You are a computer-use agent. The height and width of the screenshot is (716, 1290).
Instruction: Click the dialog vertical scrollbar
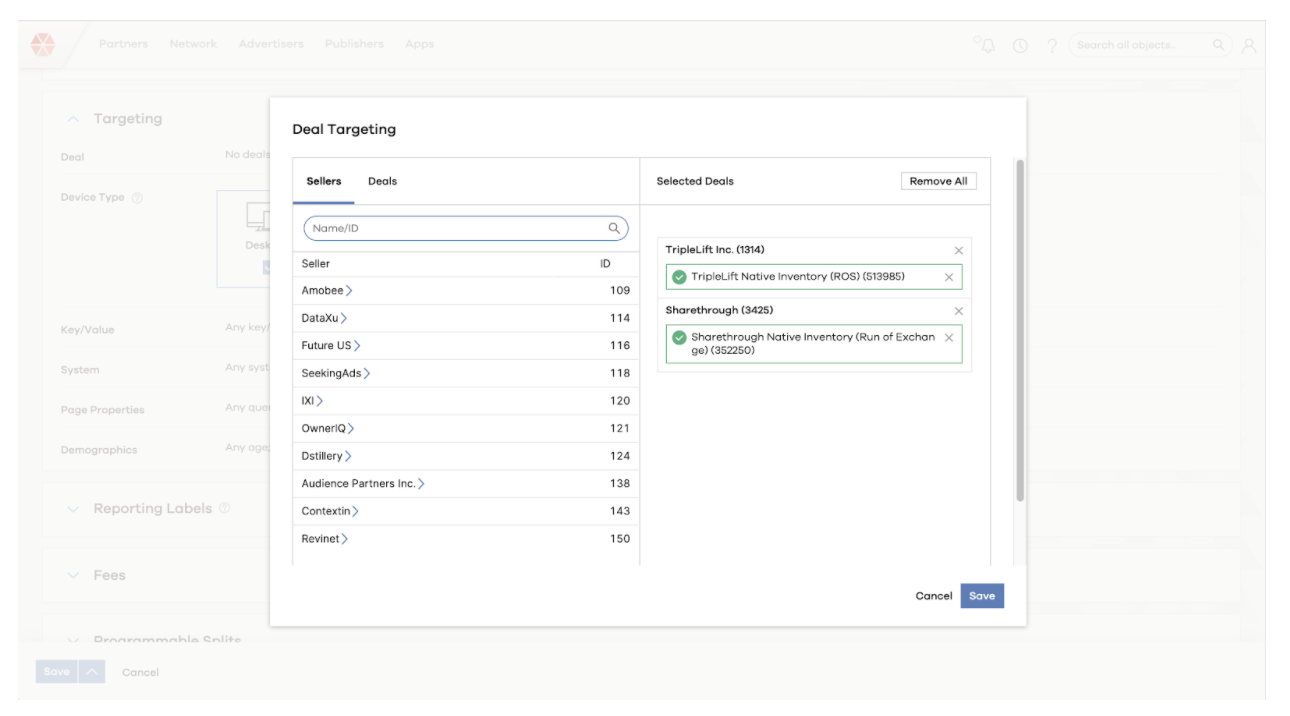pos(1020,330)
